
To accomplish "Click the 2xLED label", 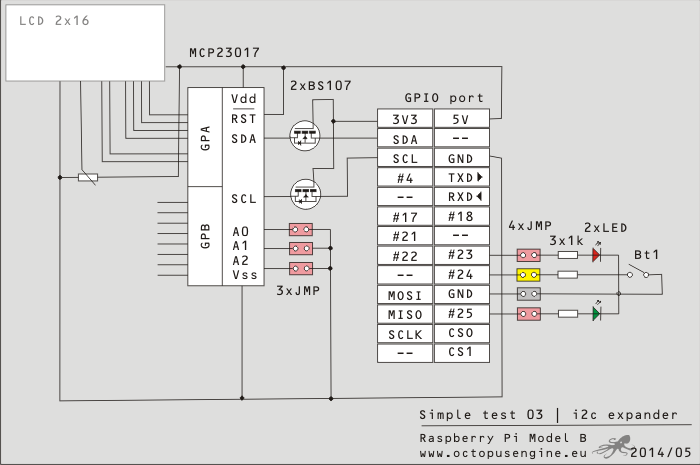I will (x=606, y=228).
